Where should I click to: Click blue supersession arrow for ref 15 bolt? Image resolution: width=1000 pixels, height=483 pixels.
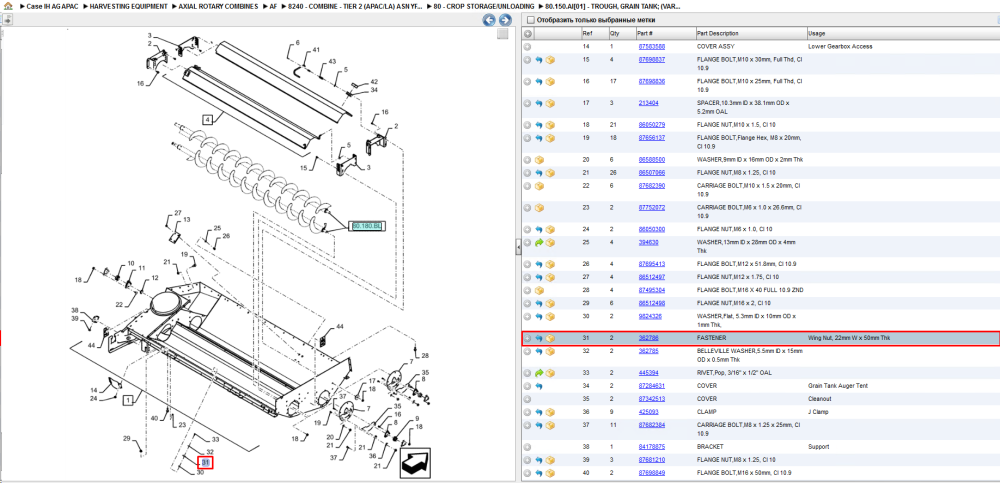(539, 60)
